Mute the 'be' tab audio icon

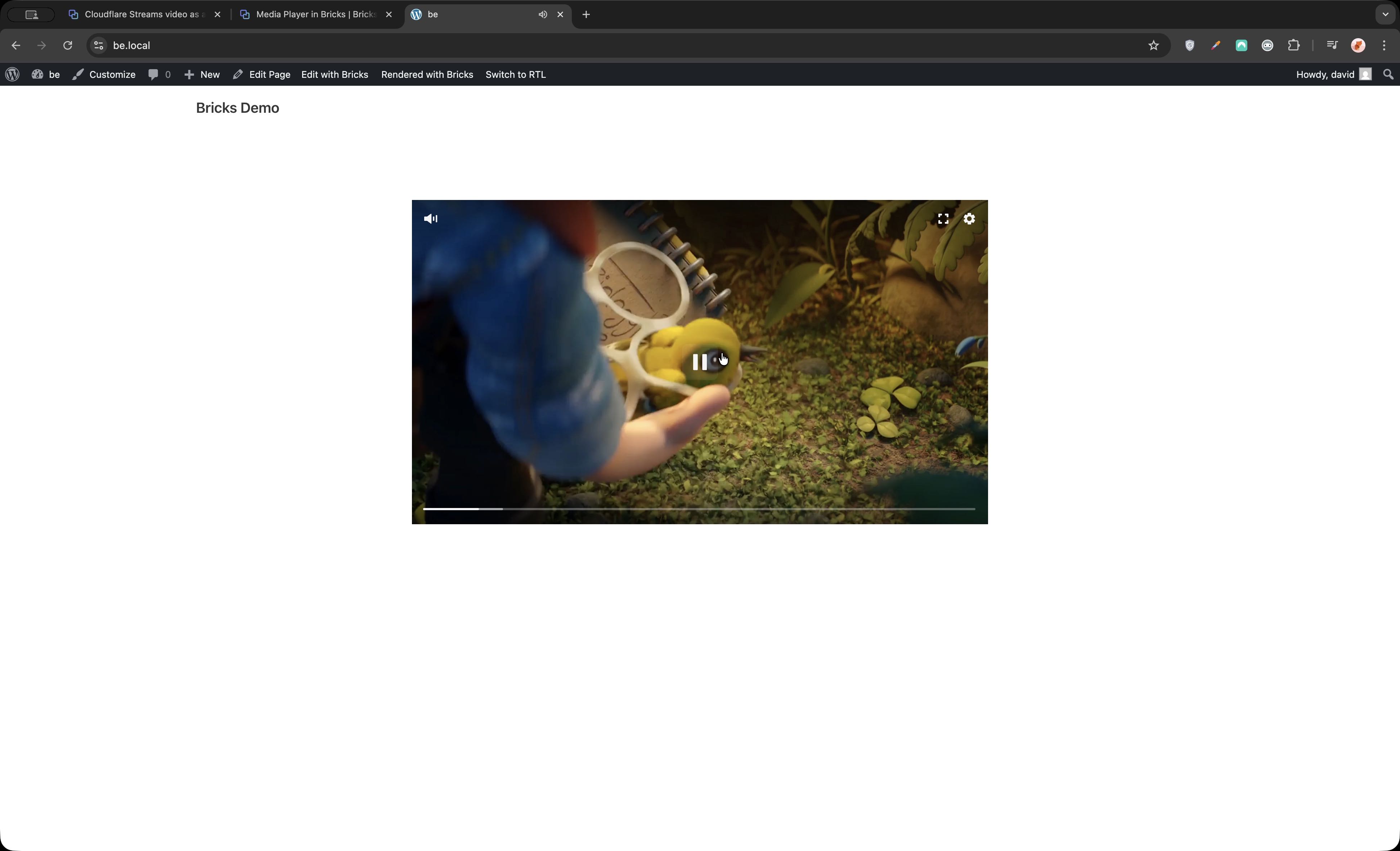pyautogui.click(x=543, y=14)
